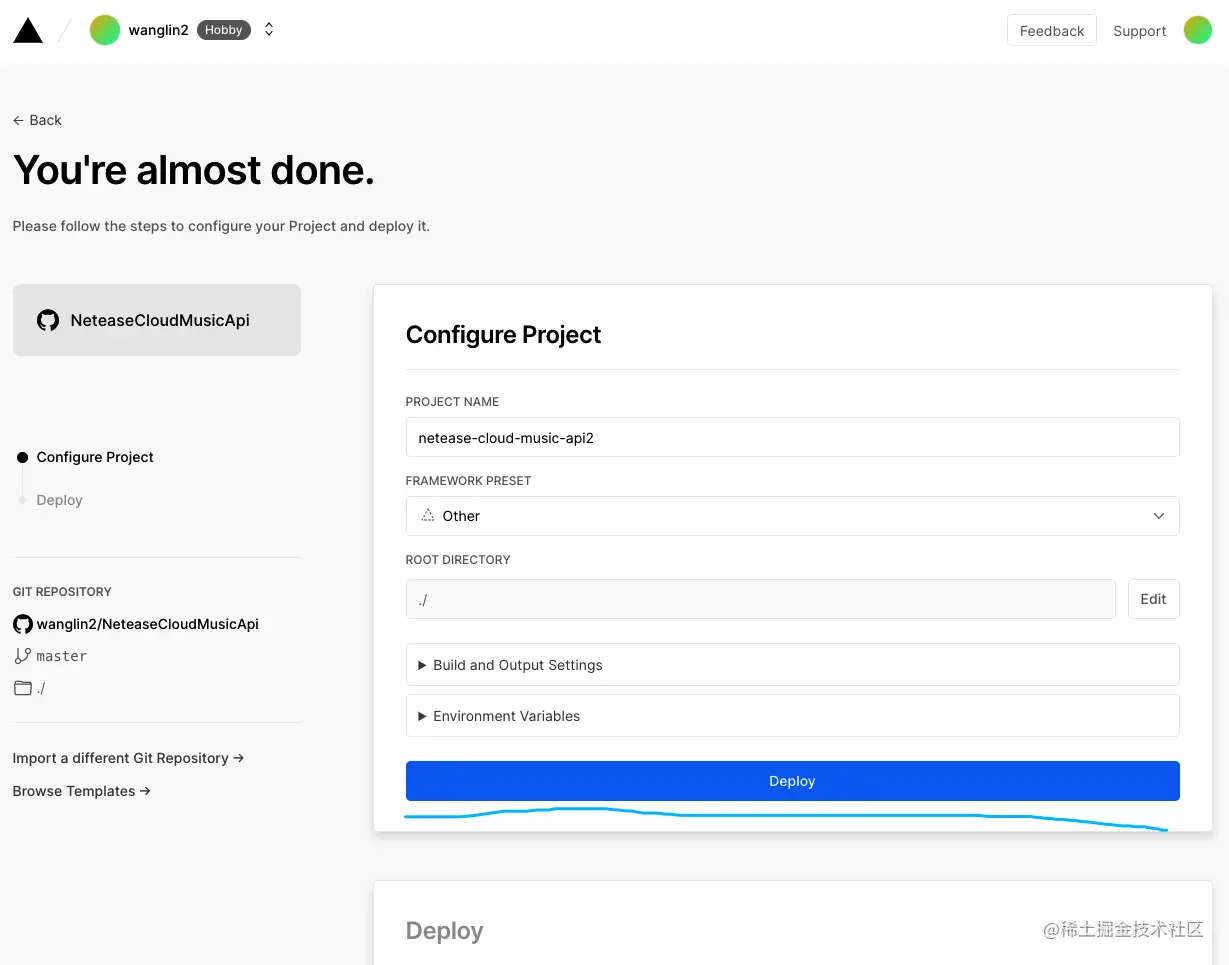The height and width of the screenshot is (965, 1229).
Task: Click the wanglin2 username in header
Action: (158, 30)
